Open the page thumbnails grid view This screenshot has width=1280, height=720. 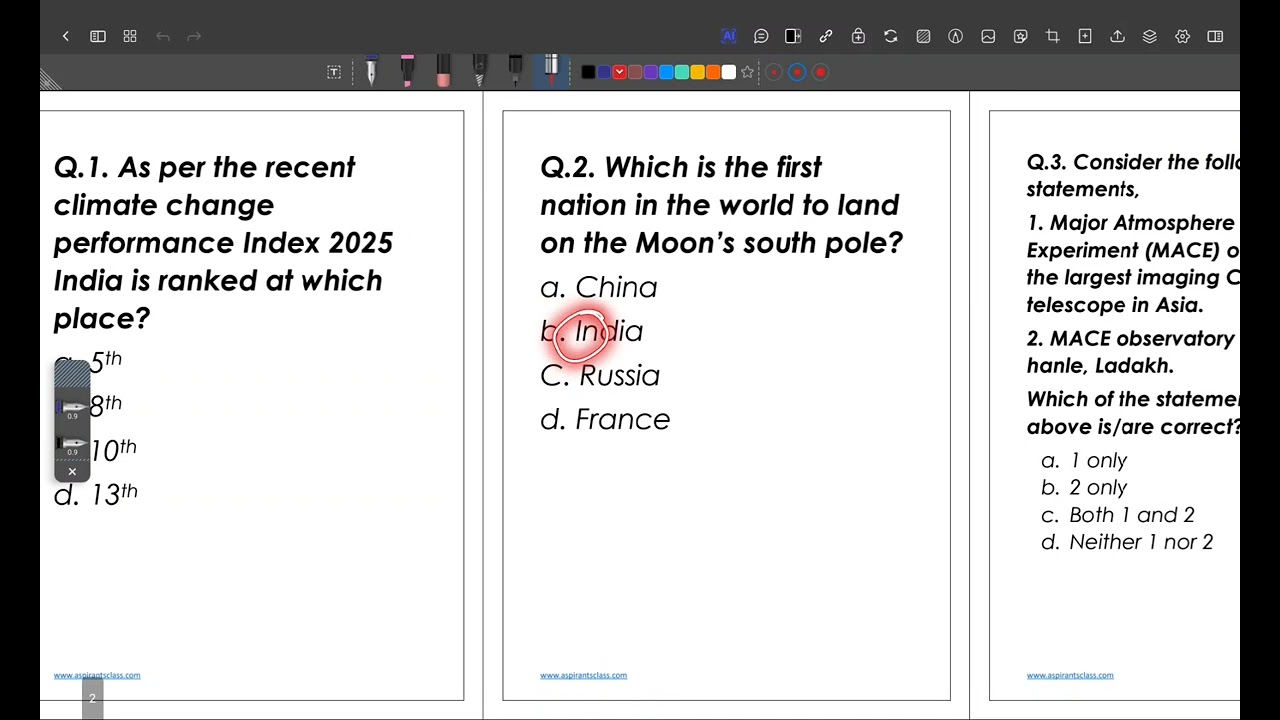pos(130,36)
